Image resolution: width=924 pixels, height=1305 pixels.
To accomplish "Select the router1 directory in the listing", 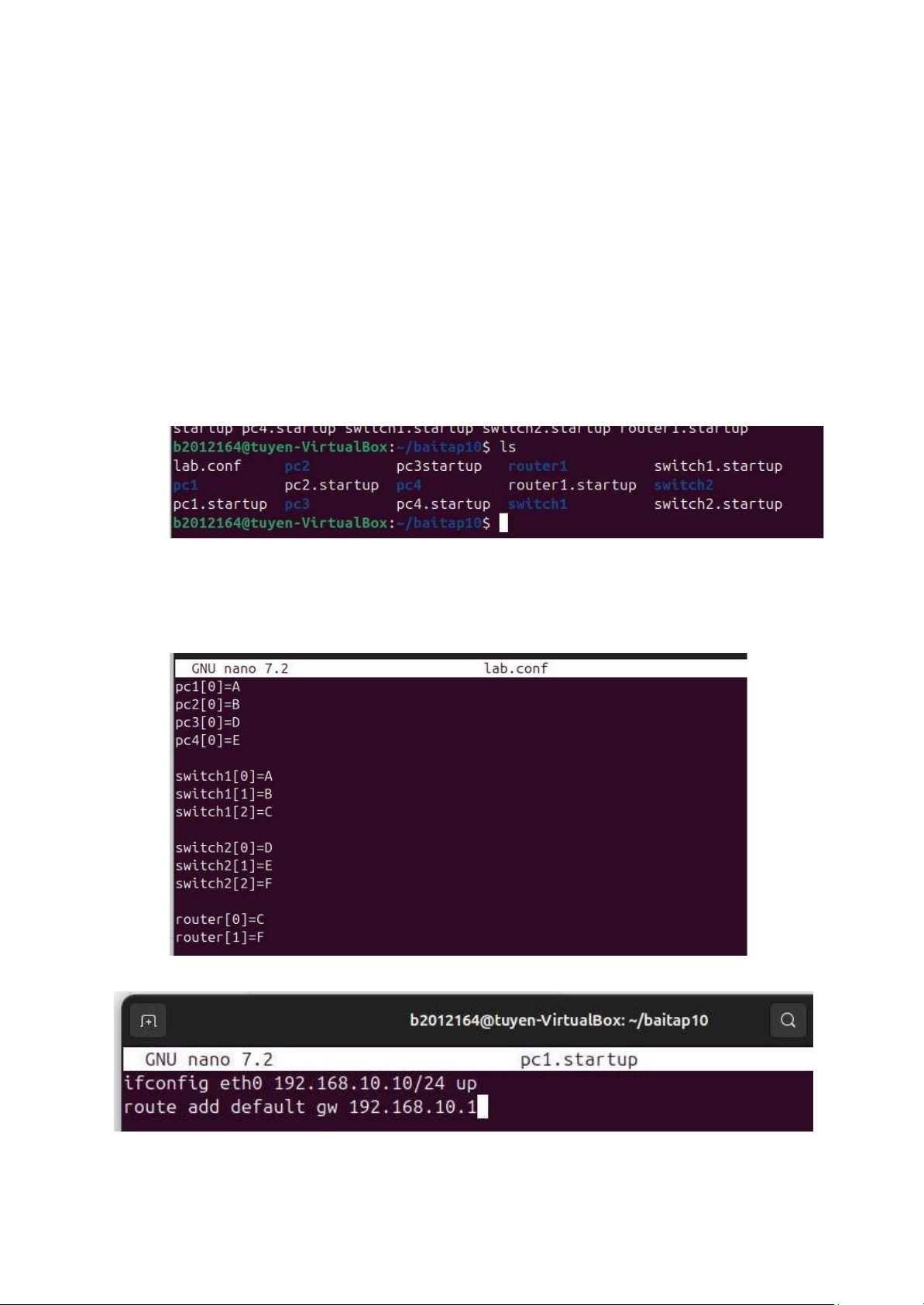I will (x=538, y=465).
